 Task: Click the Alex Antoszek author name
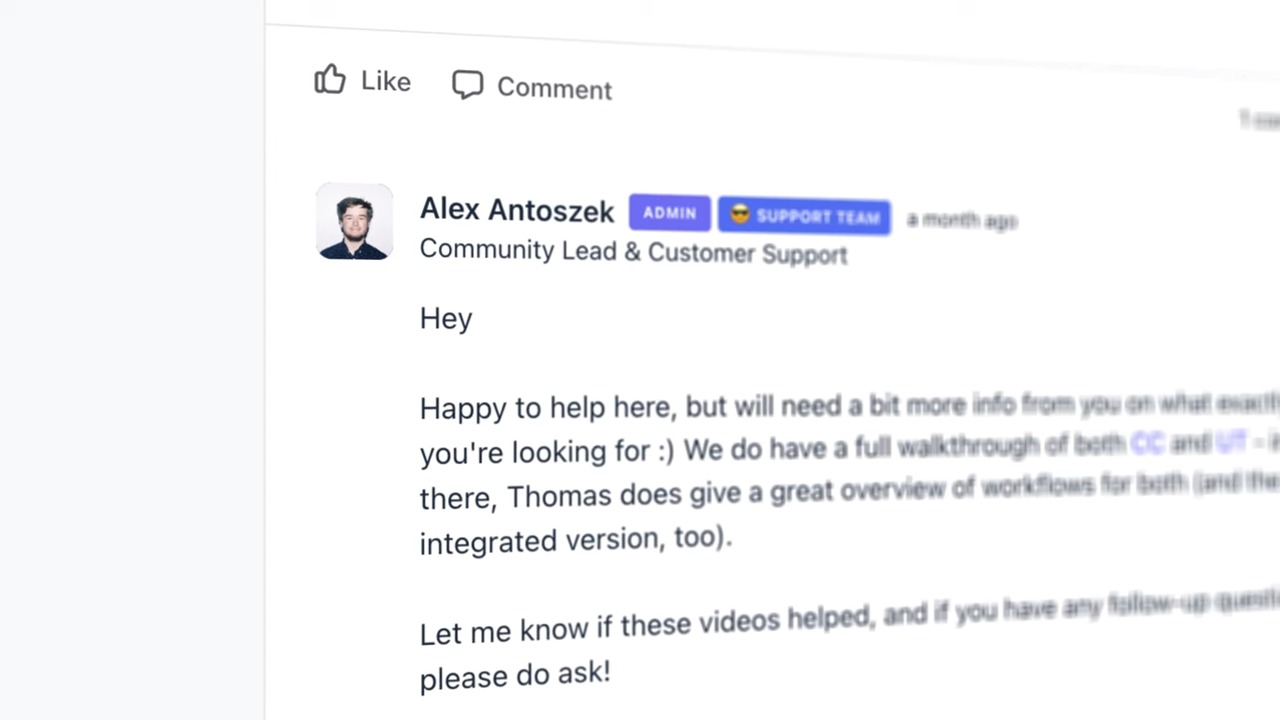tap(516, 210)
